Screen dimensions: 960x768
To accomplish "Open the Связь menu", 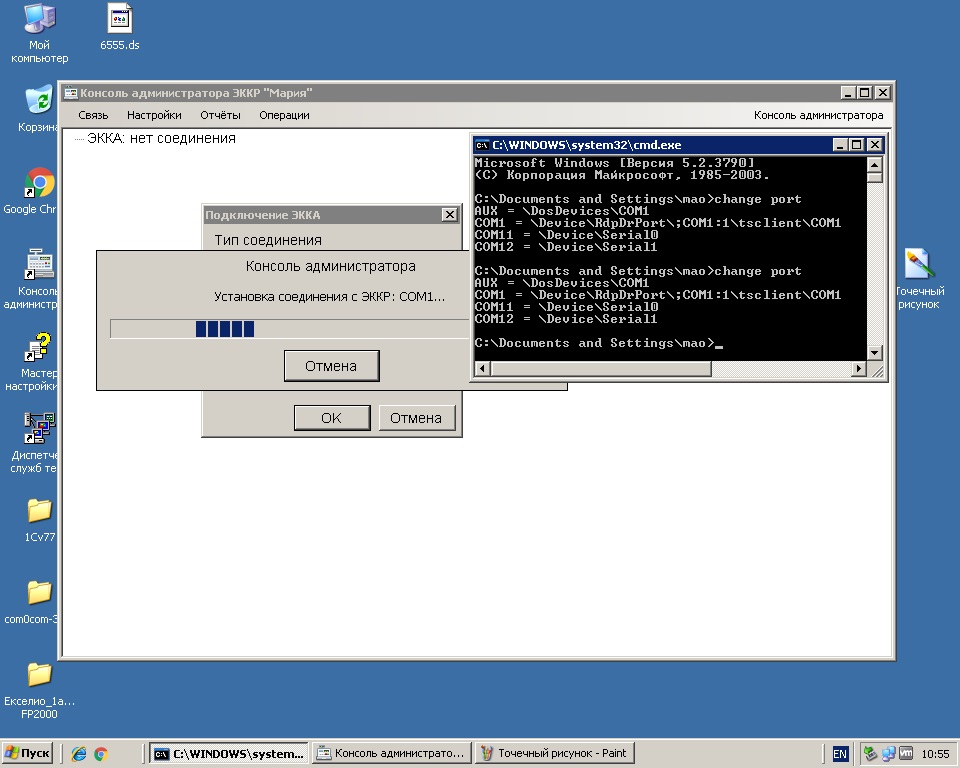I will 93,115.
